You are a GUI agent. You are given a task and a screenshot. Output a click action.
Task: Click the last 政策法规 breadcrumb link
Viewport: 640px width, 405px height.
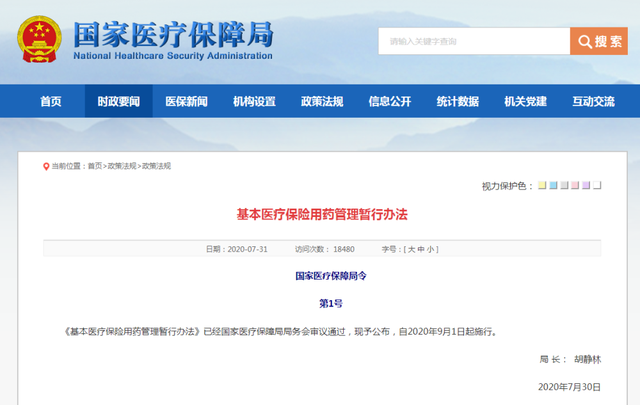[x=156, y=166]
